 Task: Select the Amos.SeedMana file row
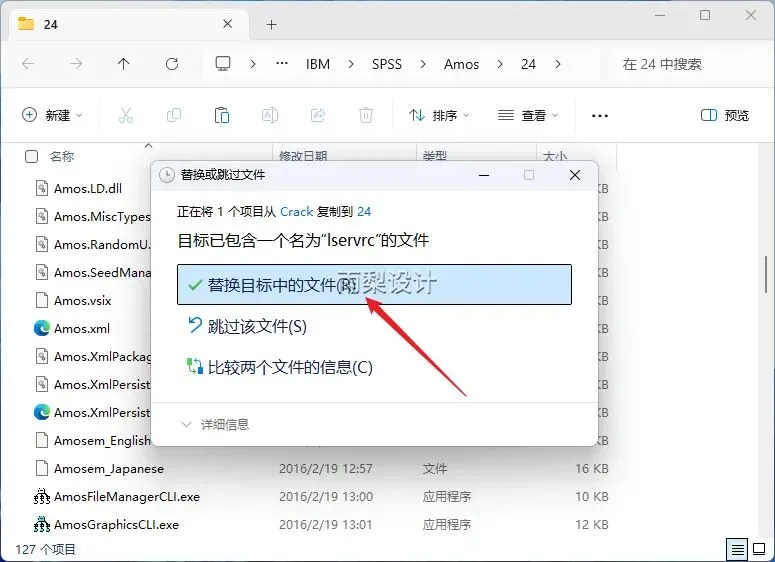pos(93,272)
